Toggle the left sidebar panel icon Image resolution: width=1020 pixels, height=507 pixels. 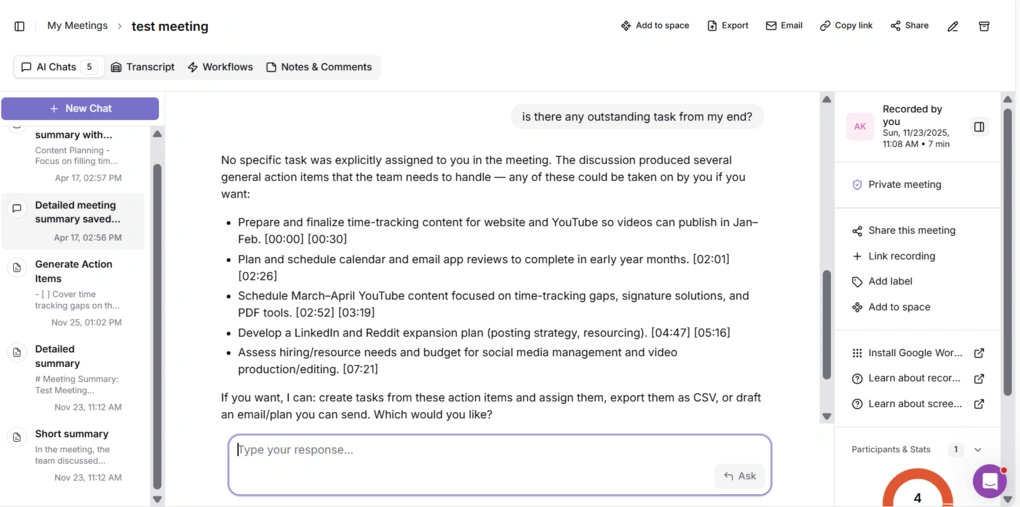19,26
